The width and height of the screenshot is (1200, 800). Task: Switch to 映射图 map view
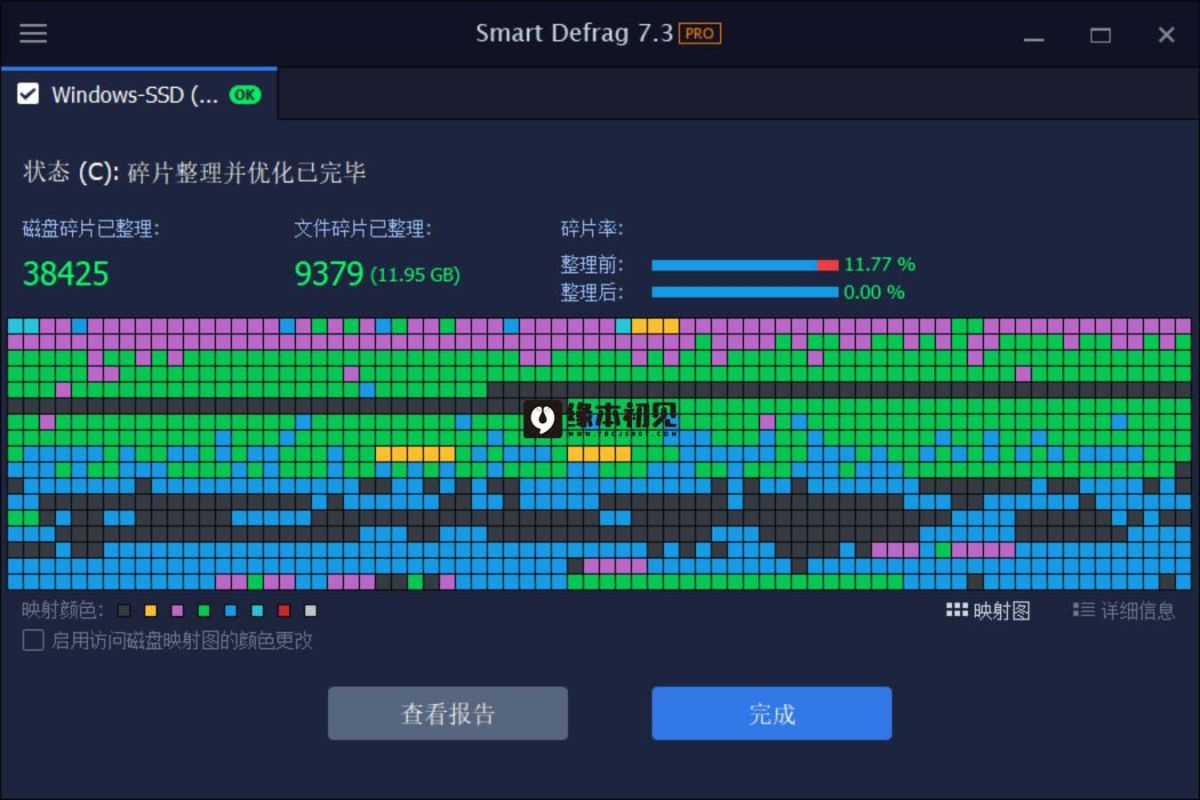coord(988,611)
